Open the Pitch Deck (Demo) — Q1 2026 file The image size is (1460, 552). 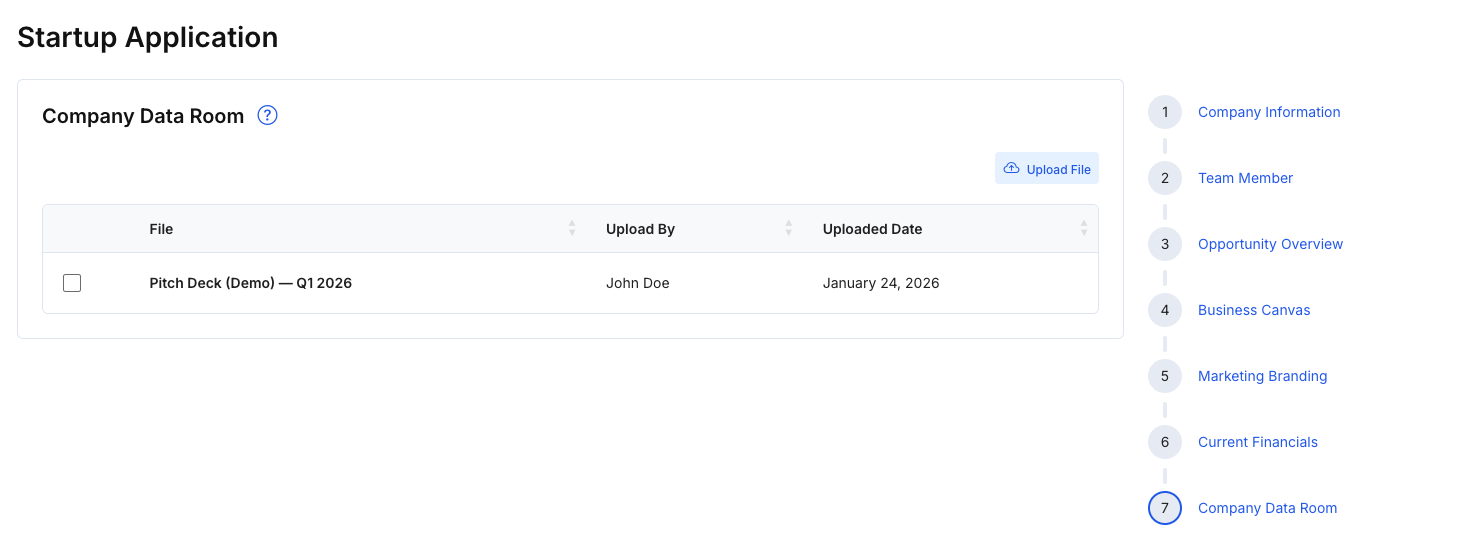coord(250,283)
